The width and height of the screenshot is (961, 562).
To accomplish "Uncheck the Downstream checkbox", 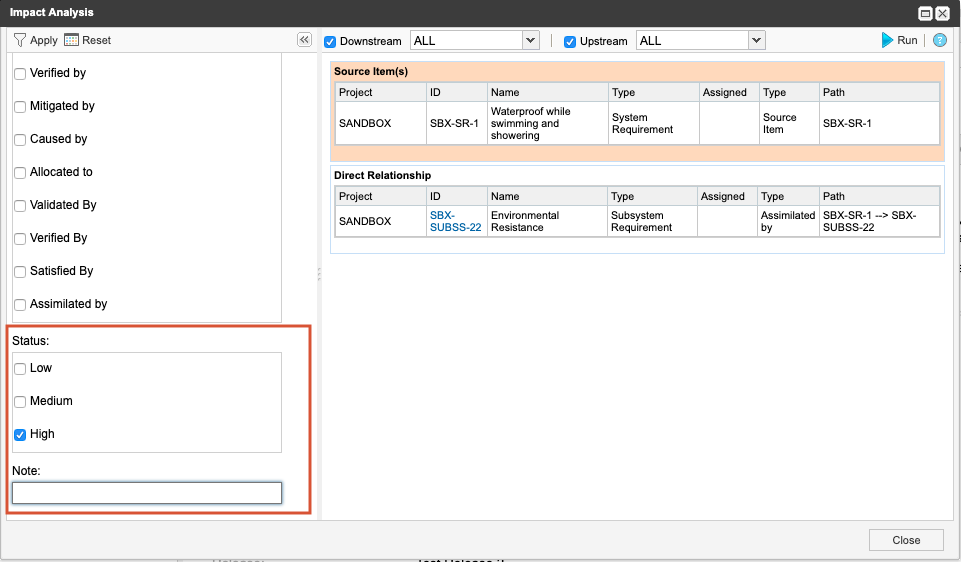I will [x=331, y=41].
